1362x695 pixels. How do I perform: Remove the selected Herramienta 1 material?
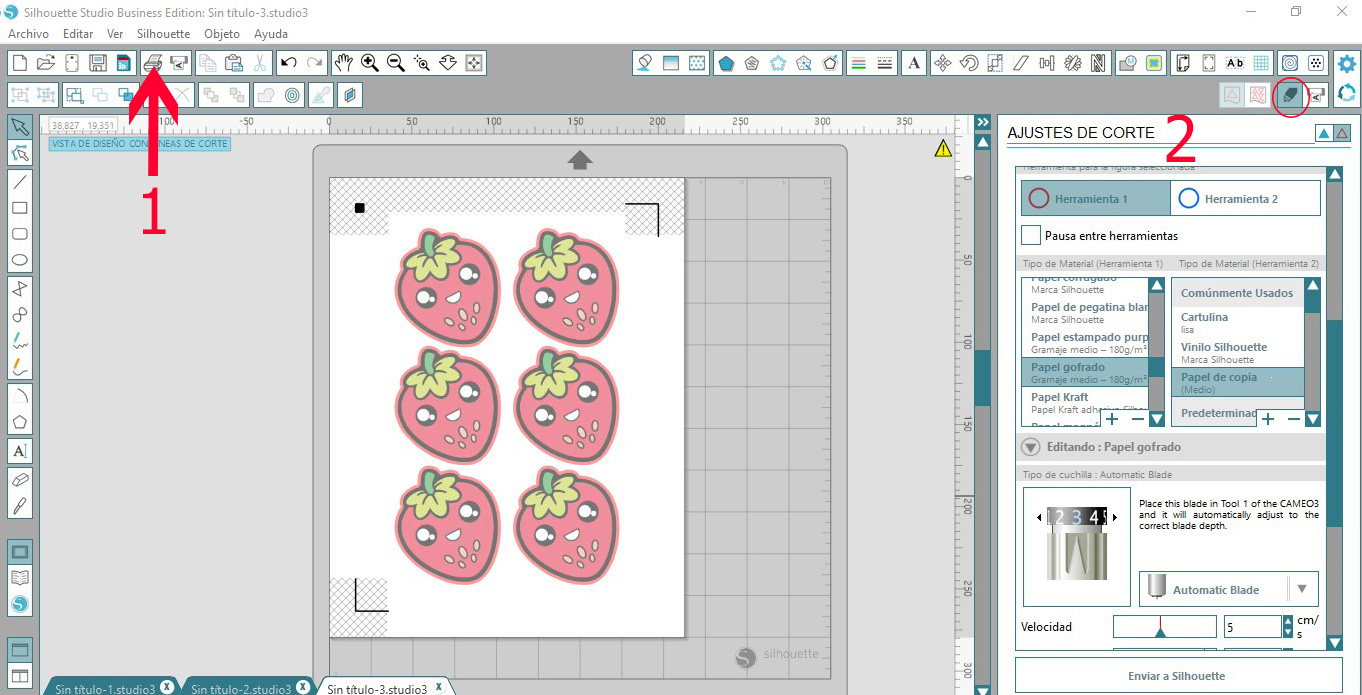pos(1137,419)
